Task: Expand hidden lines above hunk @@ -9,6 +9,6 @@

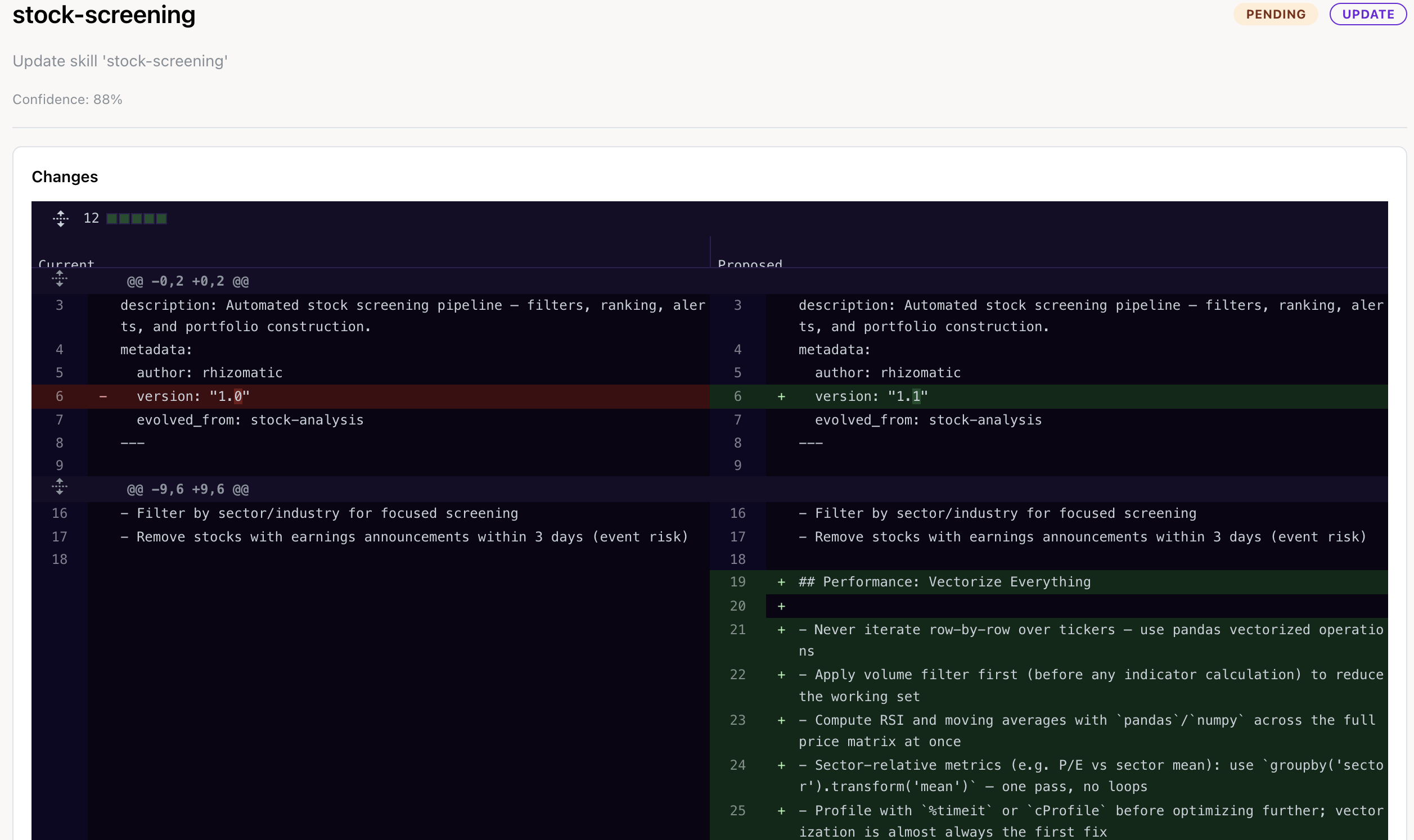Action: tap(60, 486)
